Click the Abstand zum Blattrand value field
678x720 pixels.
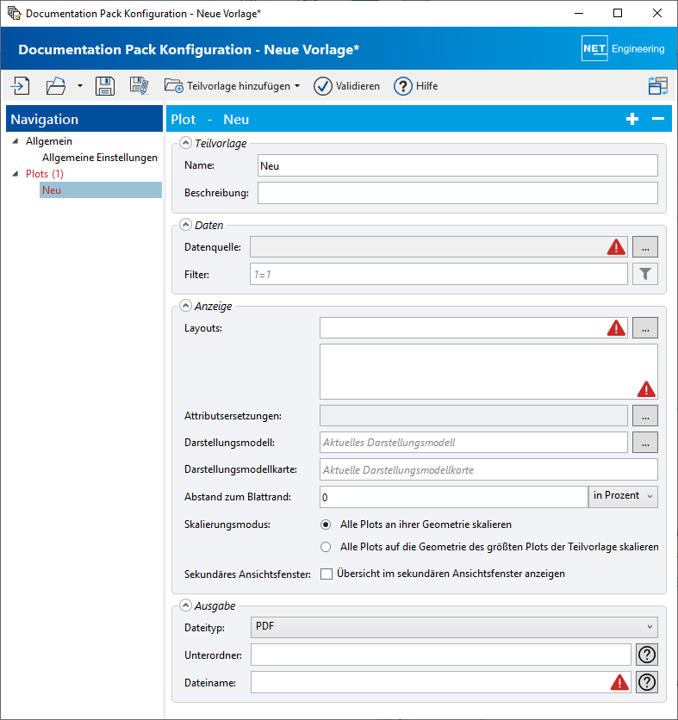click(x=454, y=497)
